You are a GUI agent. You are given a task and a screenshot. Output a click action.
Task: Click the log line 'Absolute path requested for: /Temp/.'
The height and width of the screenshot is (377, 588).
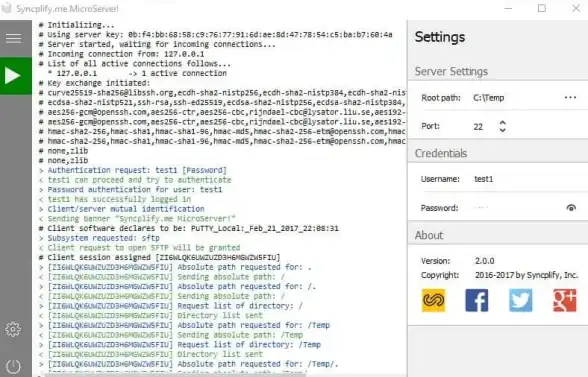189,364
